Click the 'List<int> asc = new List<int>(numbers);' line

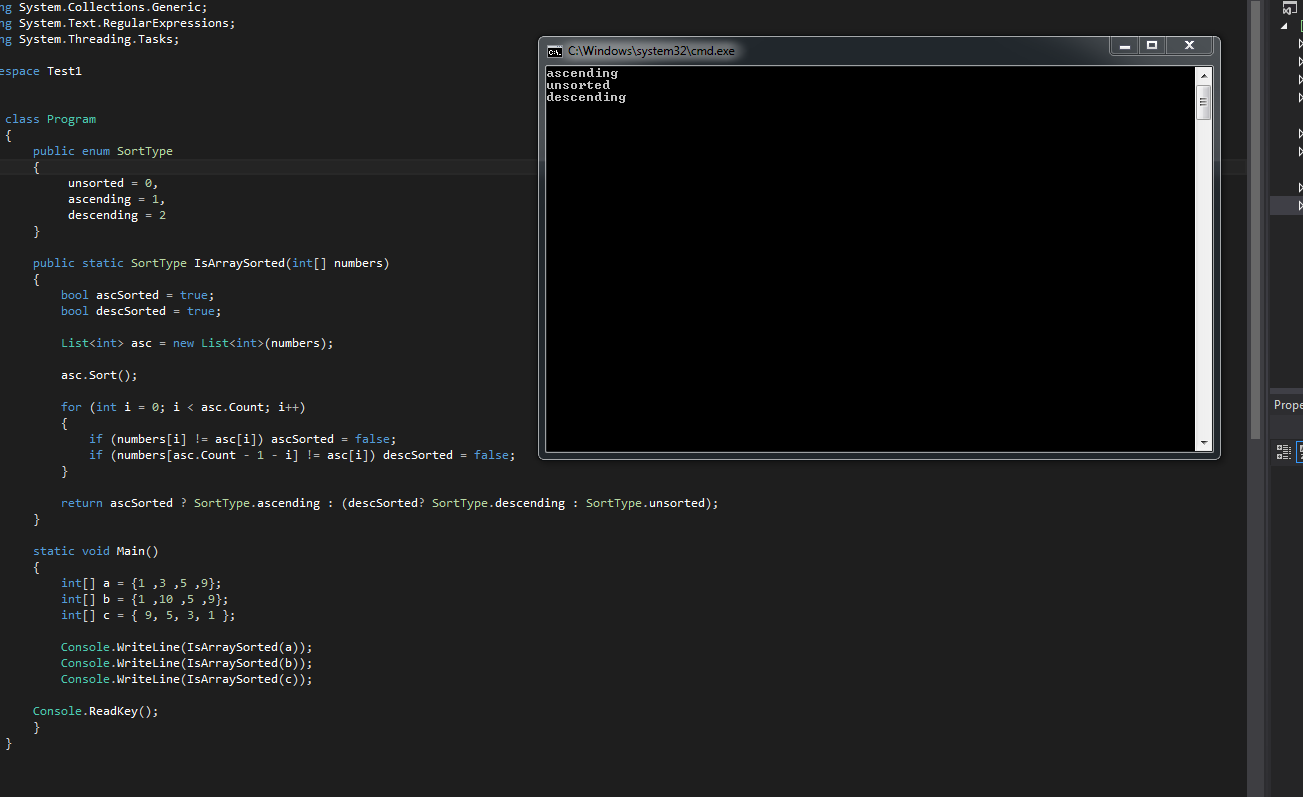pos(197,343)
